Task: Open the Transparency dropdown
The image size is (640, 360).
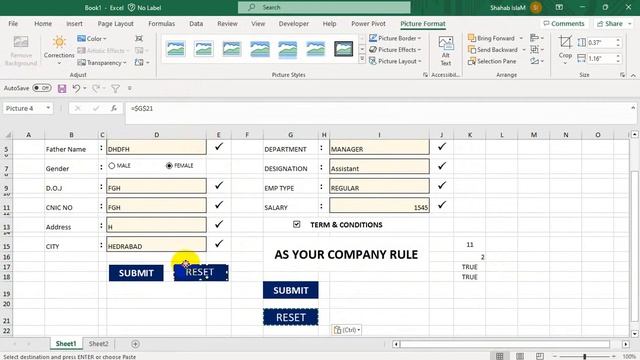Action: point(102,62)
